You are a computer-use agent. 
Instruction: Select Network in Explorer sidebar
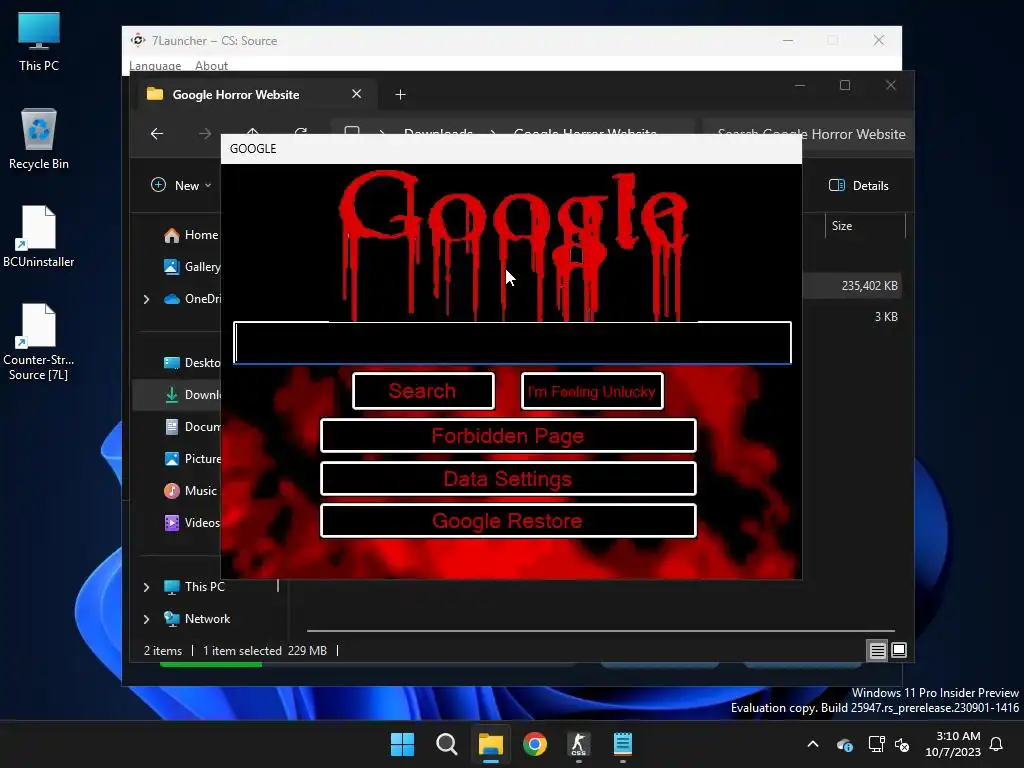click(x=197, y=618)
